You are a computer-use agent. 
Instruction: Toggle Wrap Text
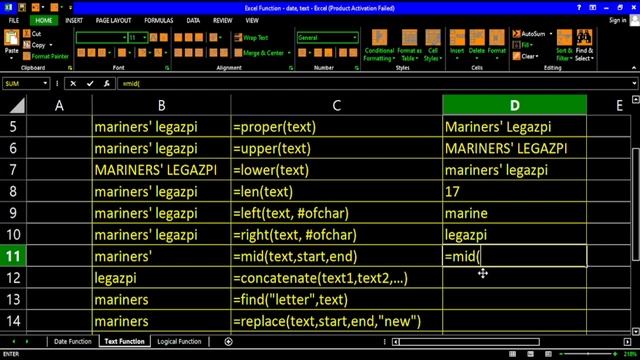[x=251, y=38]
